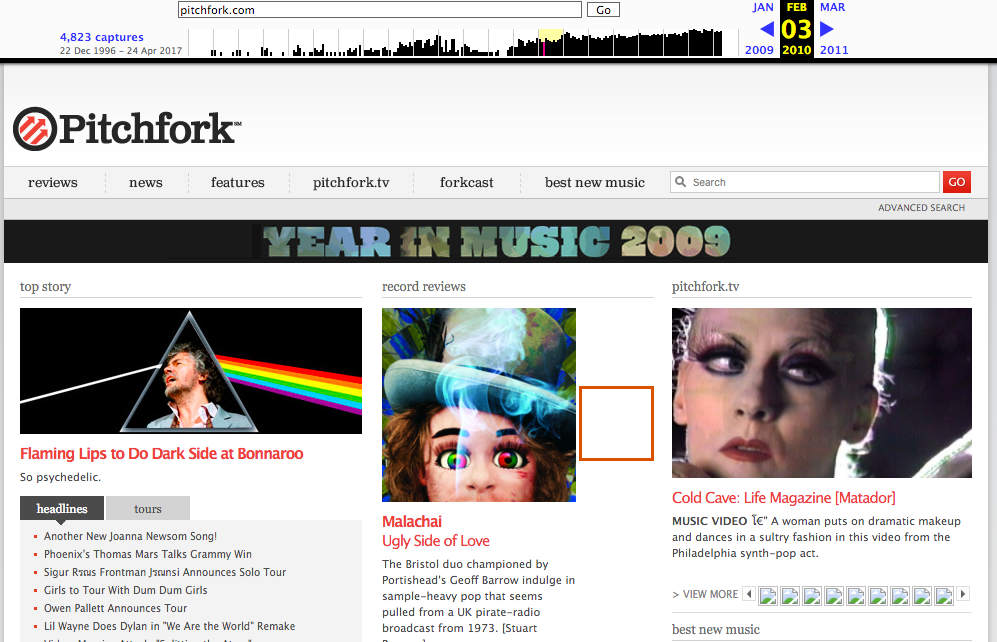Click the pitchfork.tv section heading
Screen dimensions: 997x642
(705, 287)
